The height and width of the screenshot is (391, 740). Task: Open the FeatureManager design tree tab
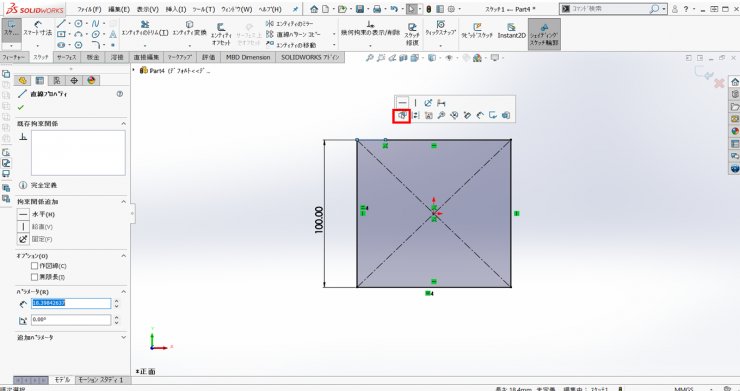[x=22, y=80]
